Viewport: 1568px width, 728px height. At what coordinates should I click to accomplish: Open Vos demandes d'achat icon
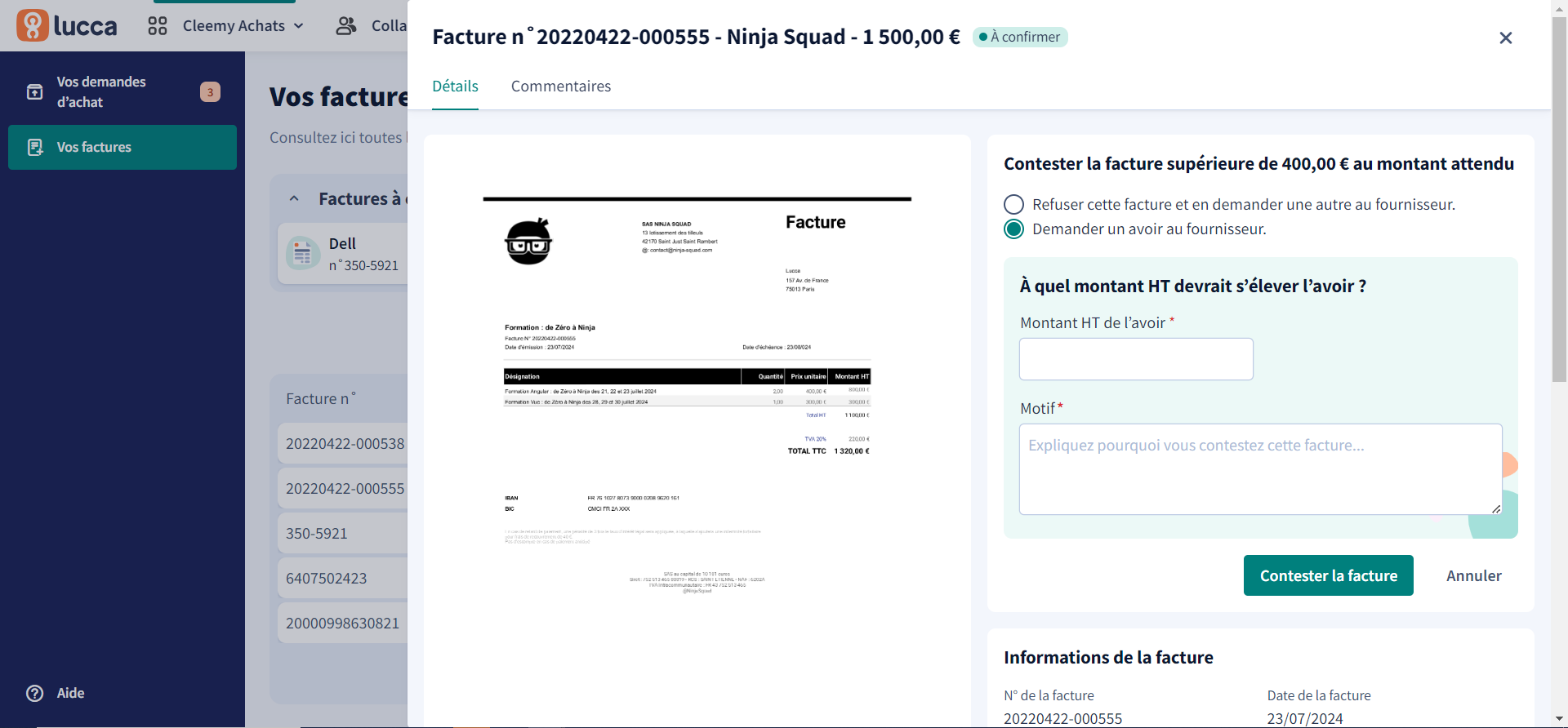tap(35, 91)
